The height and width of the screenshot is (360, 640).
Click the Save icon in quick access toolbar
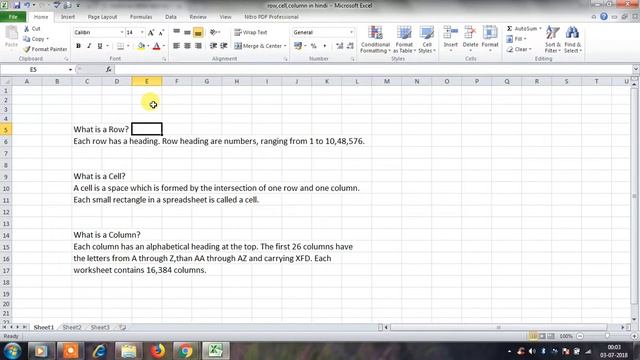[x=16, y=5]
